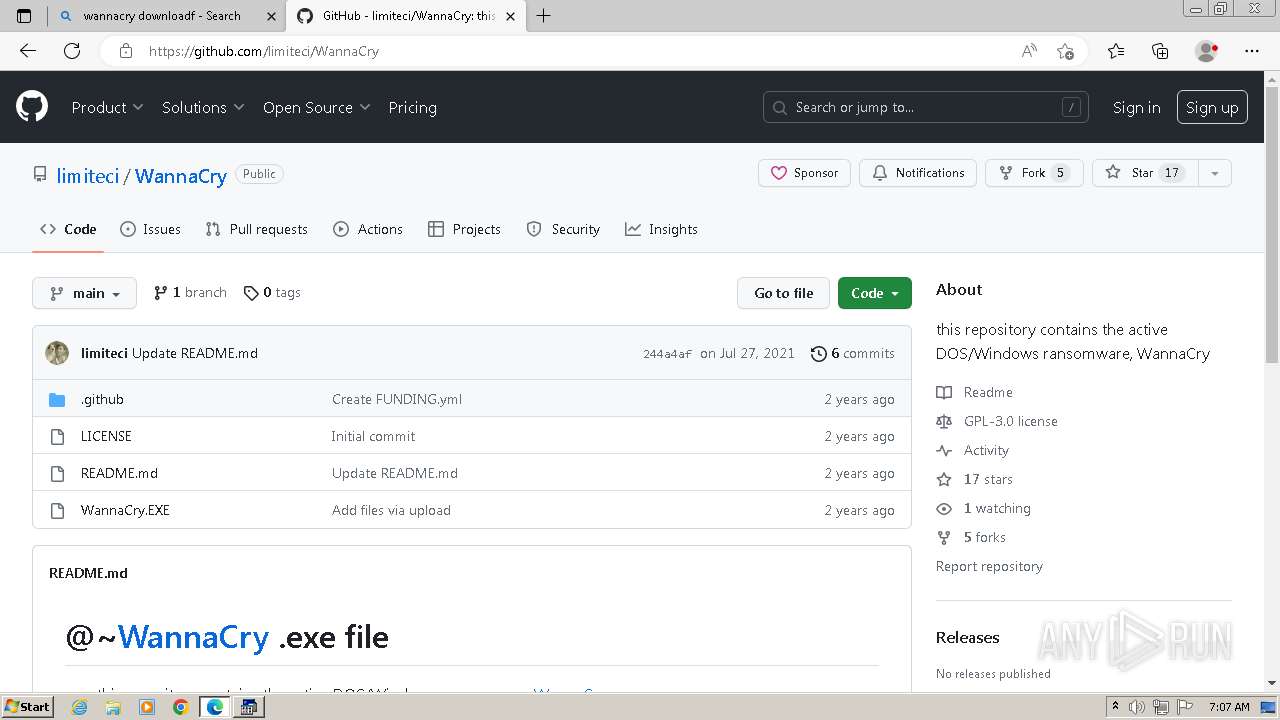The image size is (1280, 720).
Task: Switch to the wannacry search browser tab
Action: point(165,16)
